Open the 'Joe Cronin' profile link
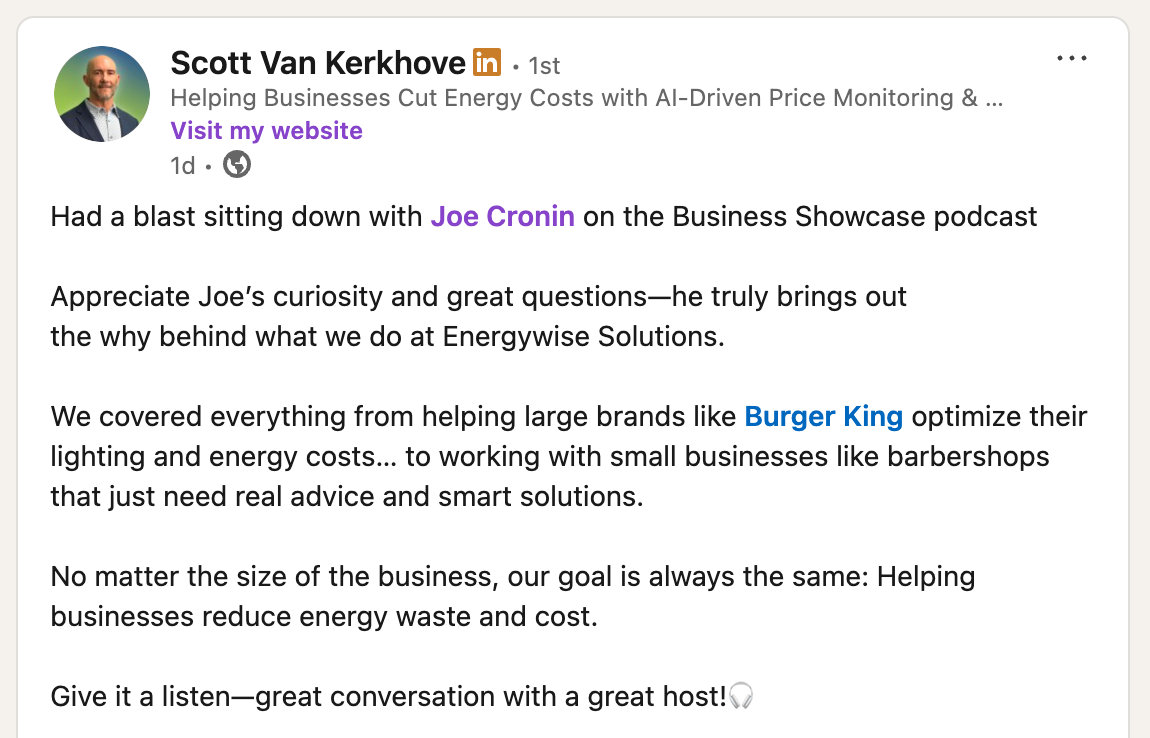Screen dimensions: 1150x738 pyautogui.click(x=502, y=216)
